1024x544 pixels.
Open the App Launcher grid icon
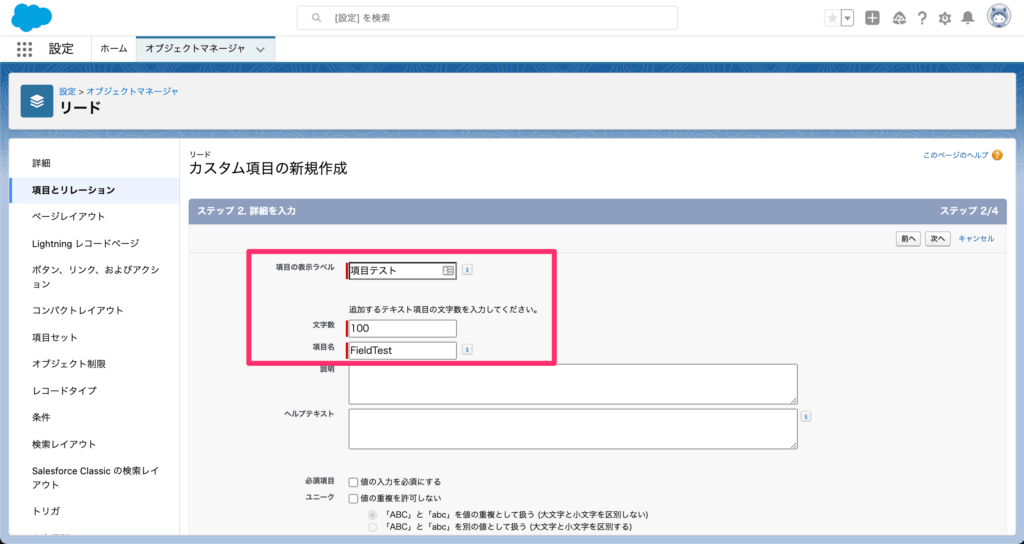[x=25, y=48]
